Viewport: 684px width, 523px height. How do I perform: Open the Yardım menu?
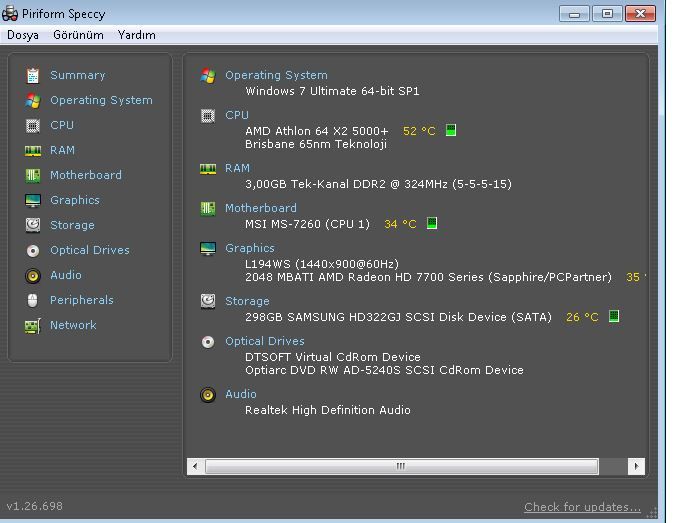click(x=137, y=35)
